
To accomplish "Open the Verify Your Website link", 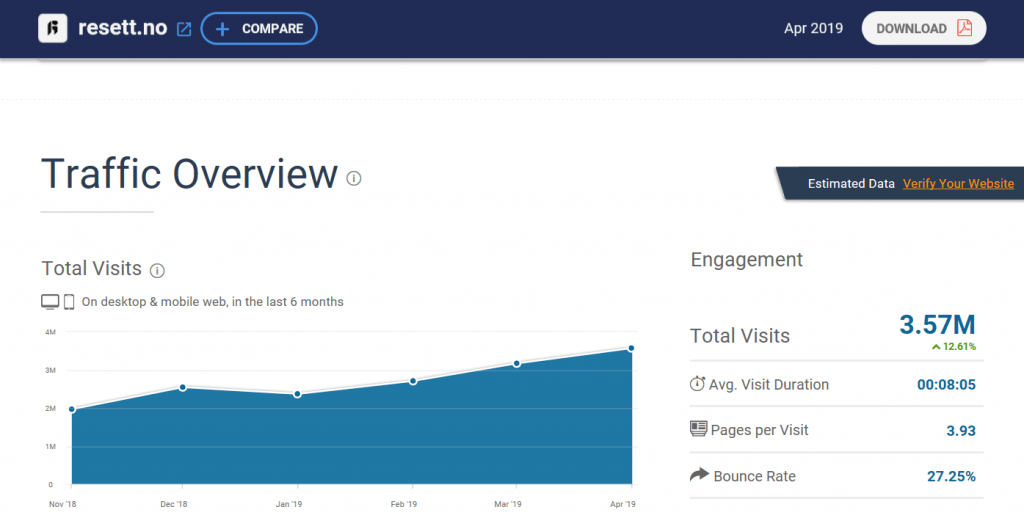I will (958, 184).
